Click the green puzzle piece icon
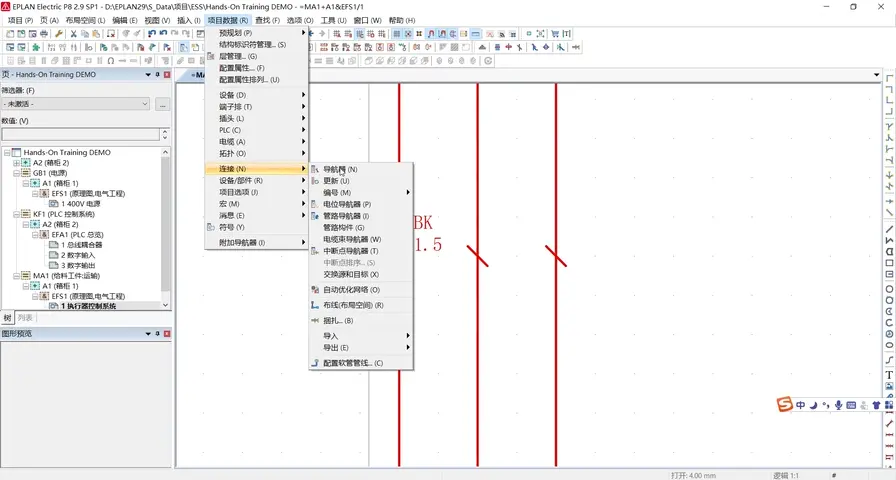 point(36,47)
